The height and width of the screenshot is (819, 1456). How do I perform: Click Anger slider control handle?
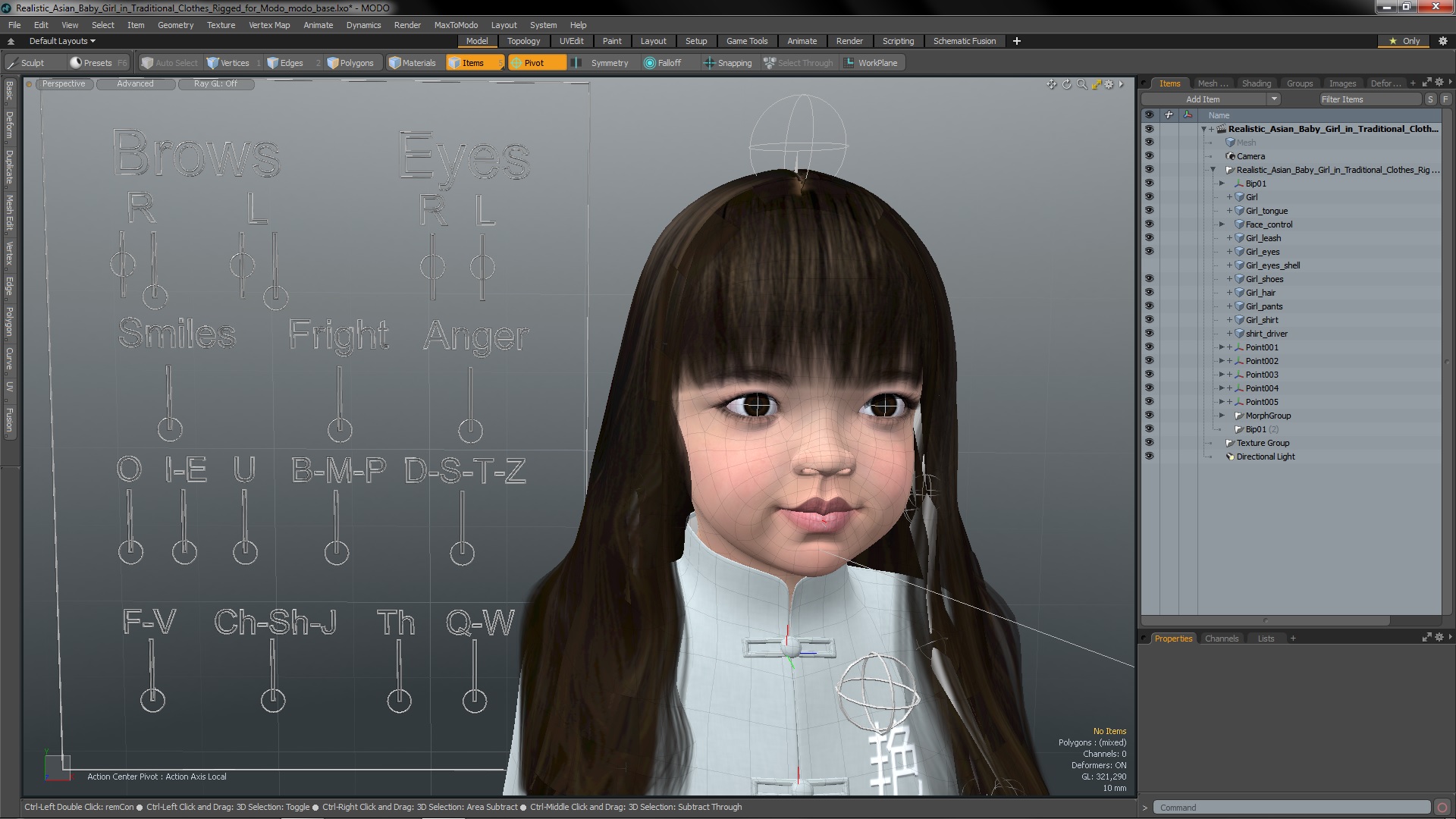tap(470, 431)
